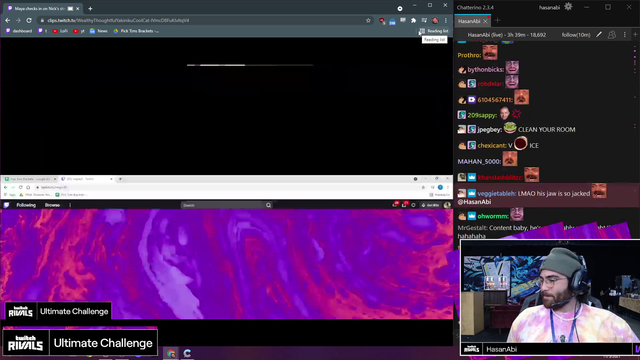Screen dimensions: 640x360
Task: Click the Twitch tab in the embedded browser
Action: coord(87,179)
